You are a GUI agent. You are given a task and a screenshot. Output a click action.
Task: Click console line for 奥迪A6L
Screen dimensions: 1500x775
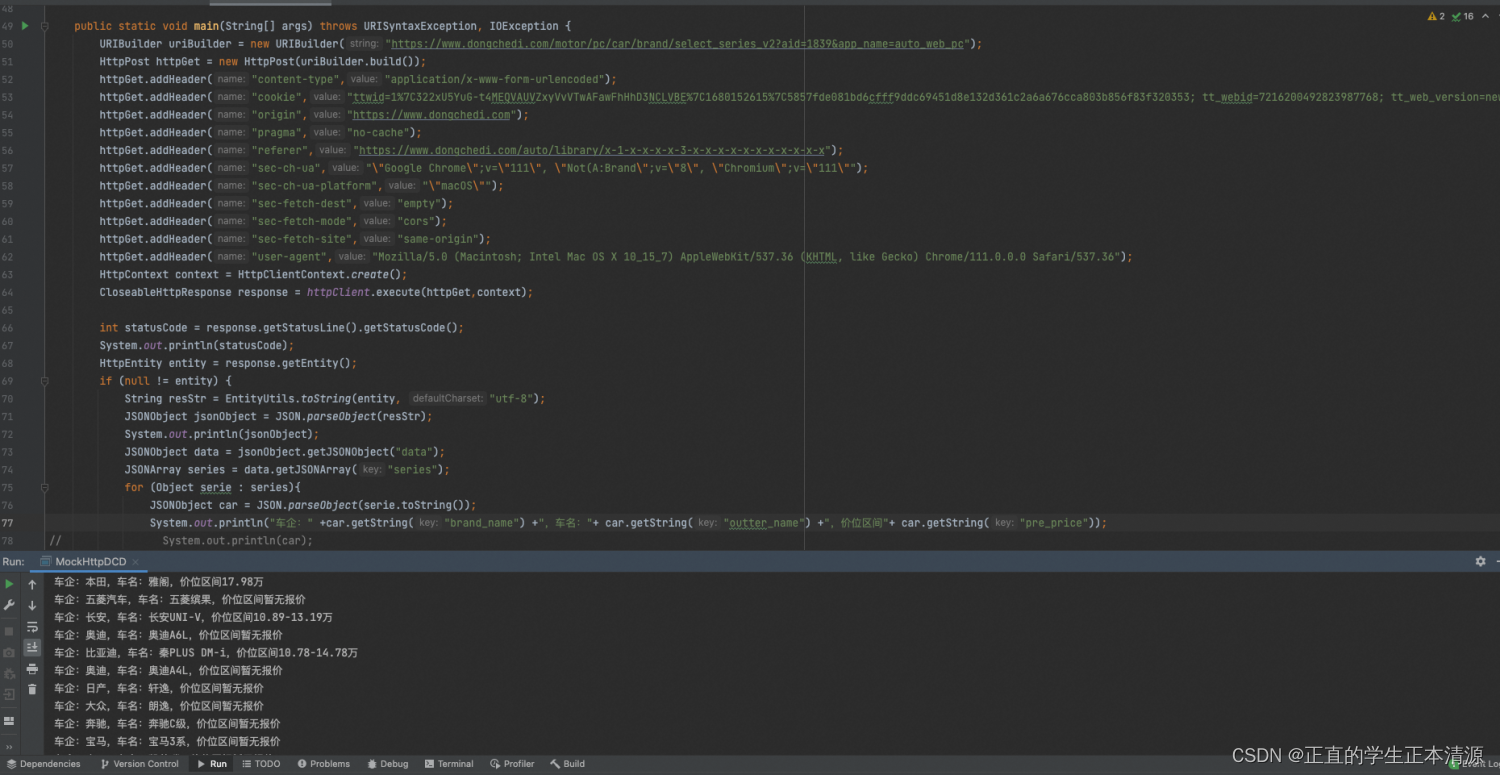point(168,635)
